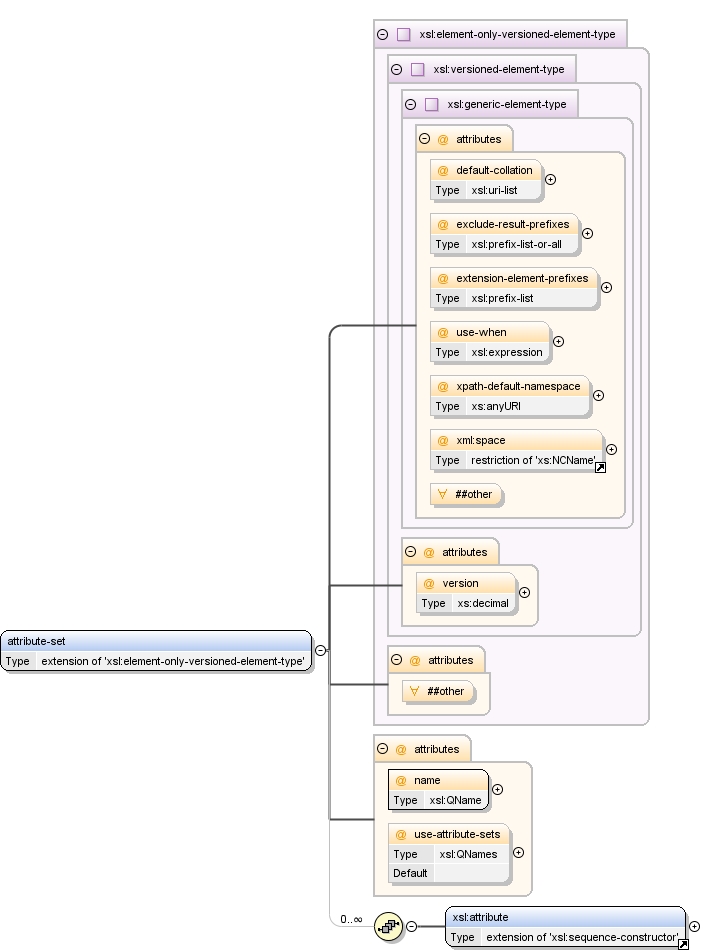
Task: Click complex type icon for xsl:element-only-versioned-element-type
Action: (403, 35)
